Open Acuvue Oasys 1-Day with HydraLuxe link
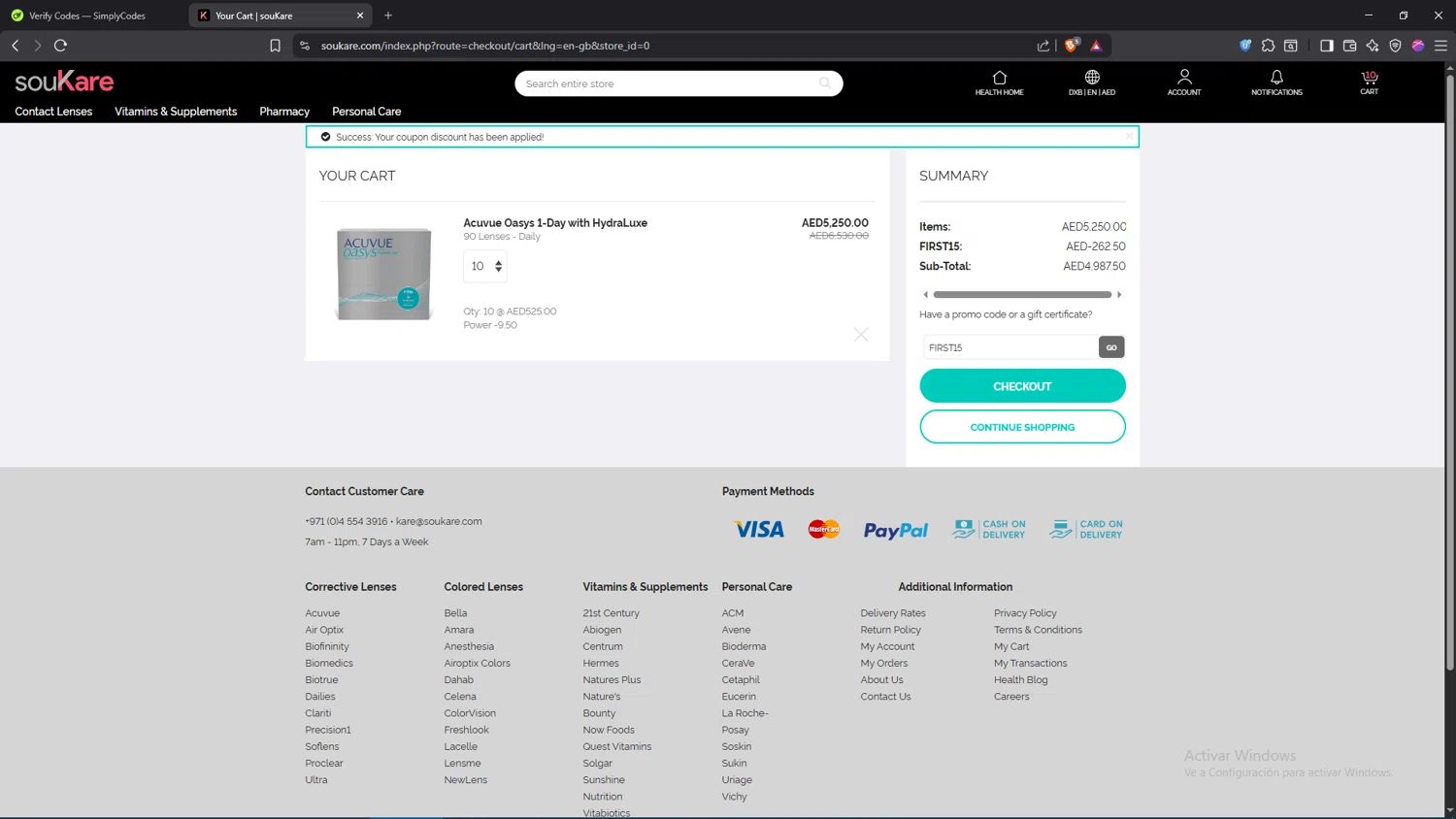This screenshot has height=819, width=1456. (x=555, y=223)
